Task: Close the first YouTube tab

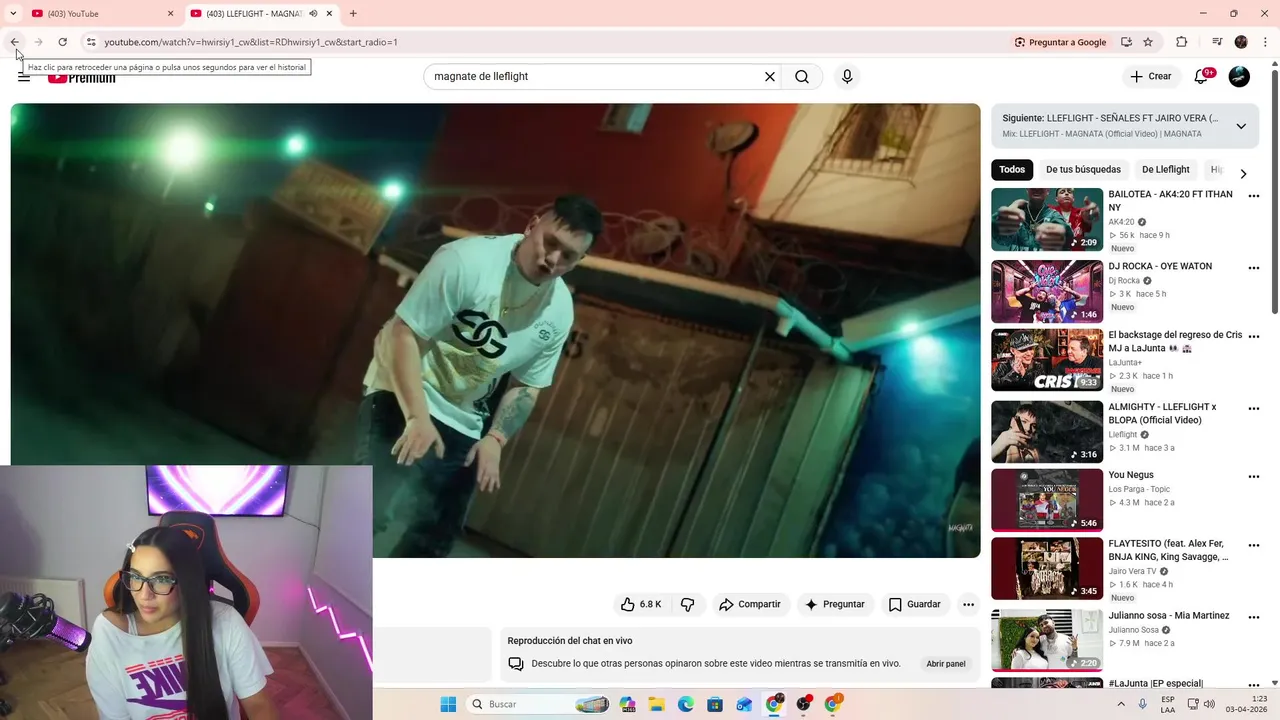Action: click(x=170, y=14)
